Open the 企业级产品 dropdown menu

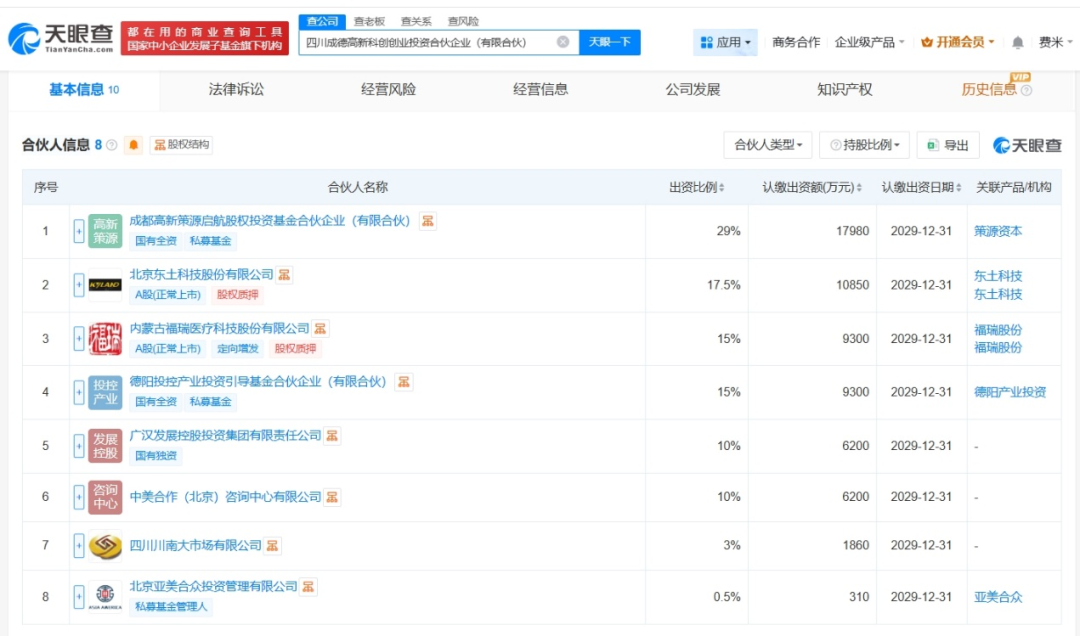tap(869, 43)
